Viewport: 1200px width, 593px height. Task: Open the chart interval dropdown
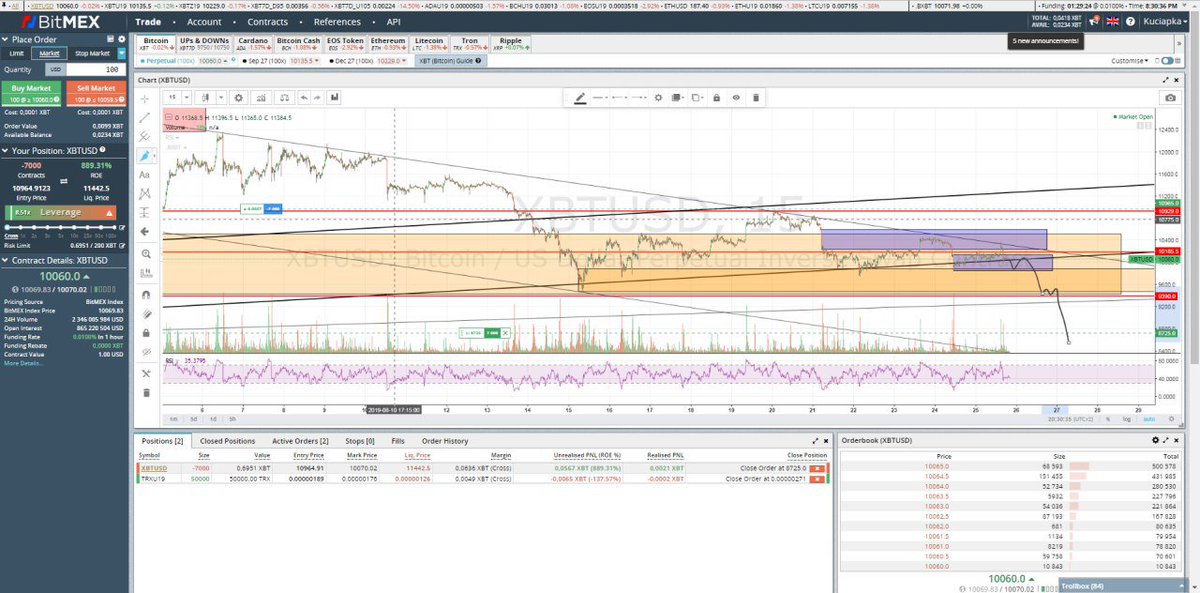[x=187, y=98]
